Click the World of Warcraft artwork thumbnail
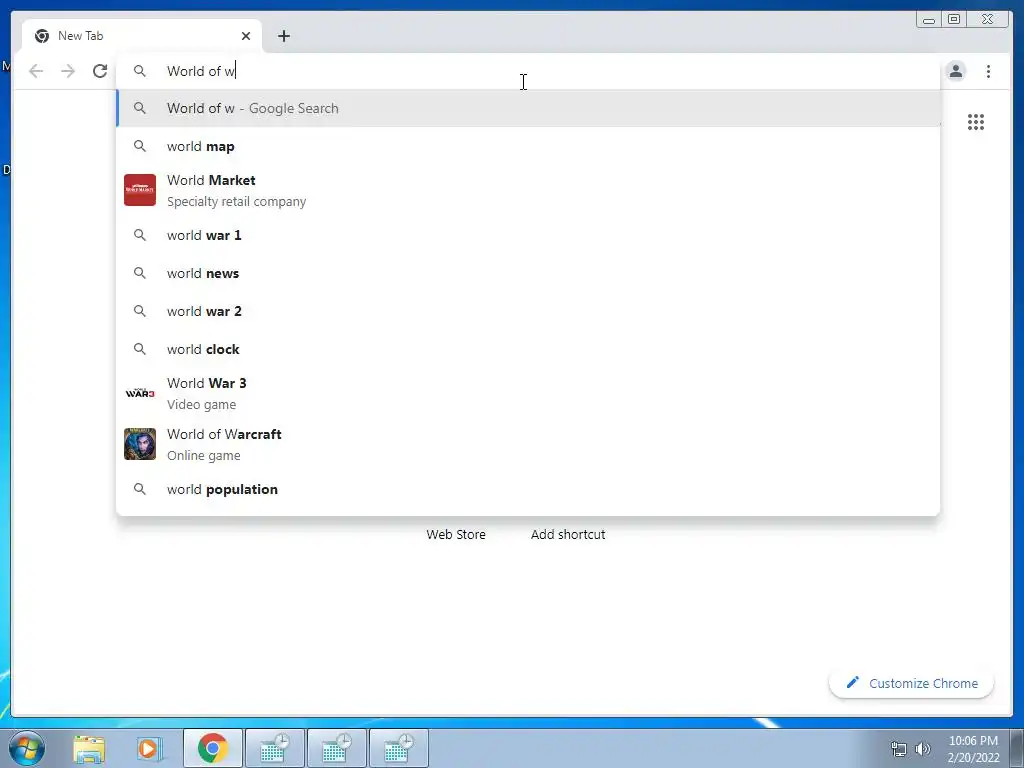The height and width of the screenshot is (768, 1024). [140, 444]
